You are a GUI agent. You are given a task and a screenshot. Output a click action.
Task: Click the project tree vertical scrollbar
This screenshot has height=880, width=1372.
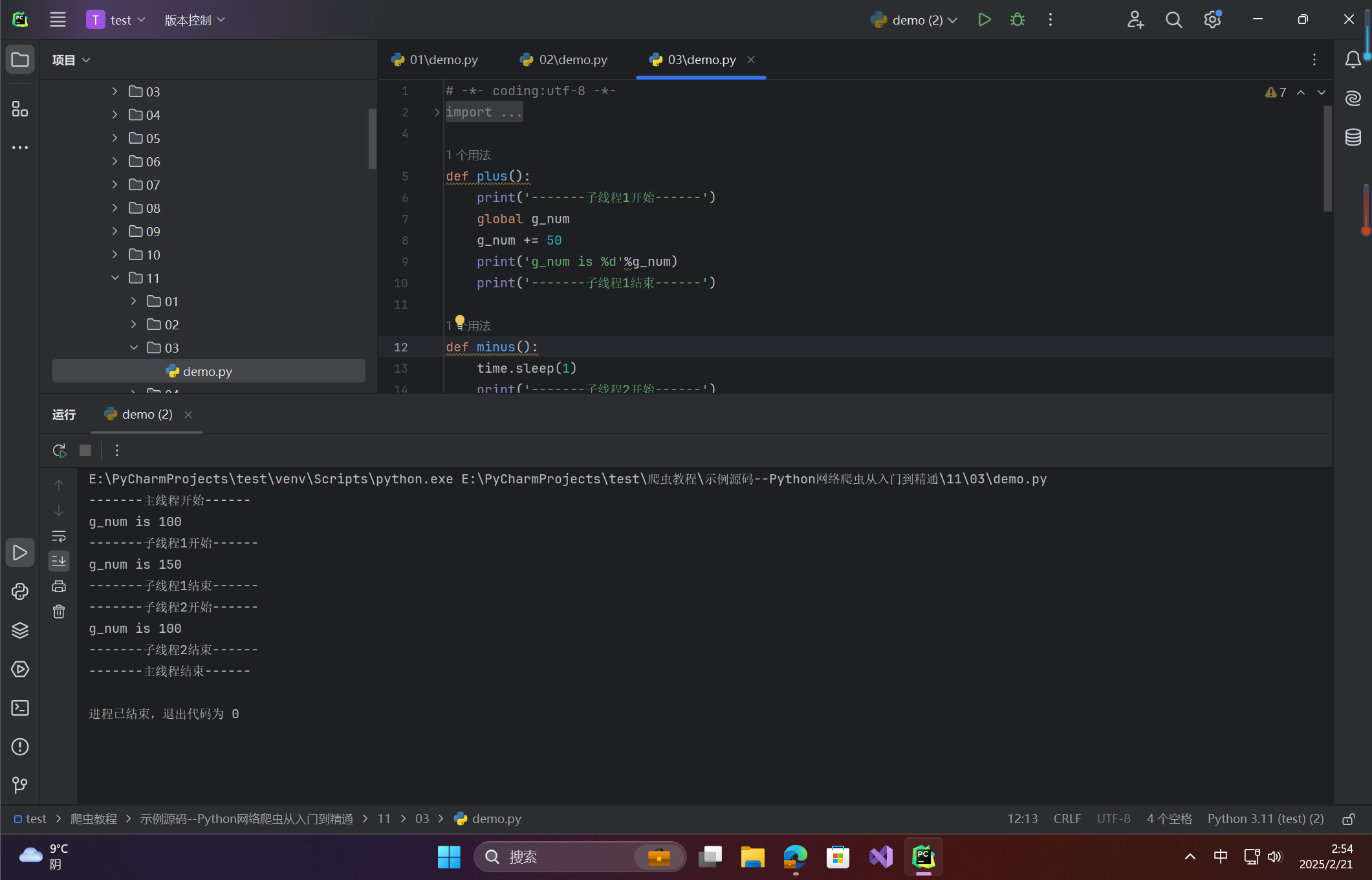coord(372,138)
